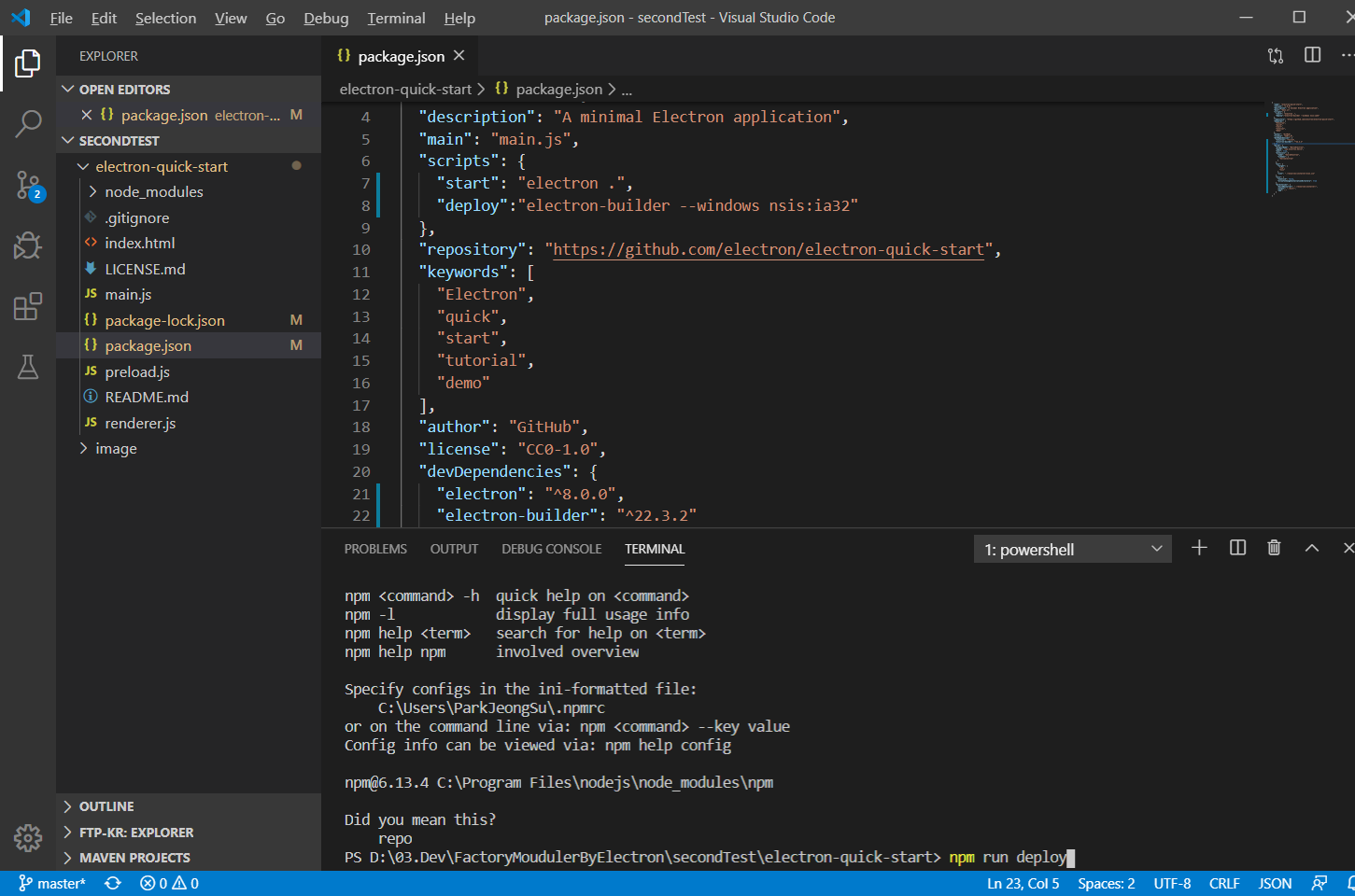Close the package.json editor tab
The image size is (1355, 896).
[459, 56]
